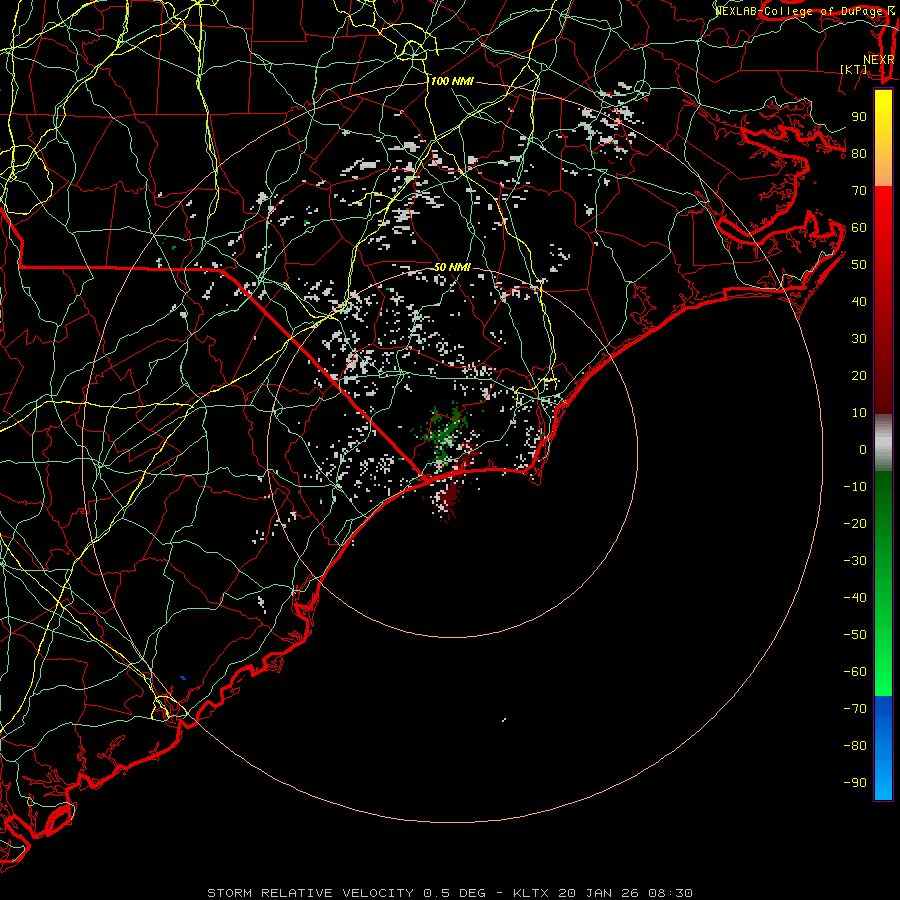Click the "100 NMI" range ring label
The width and height of the screenshot is (900, 900).
[x=452, y=82]
